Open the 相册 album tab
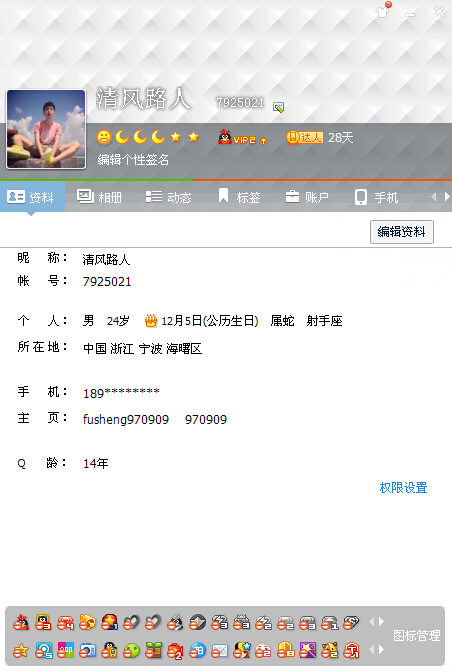Screen dimensions: 452x672 (99, 197)
